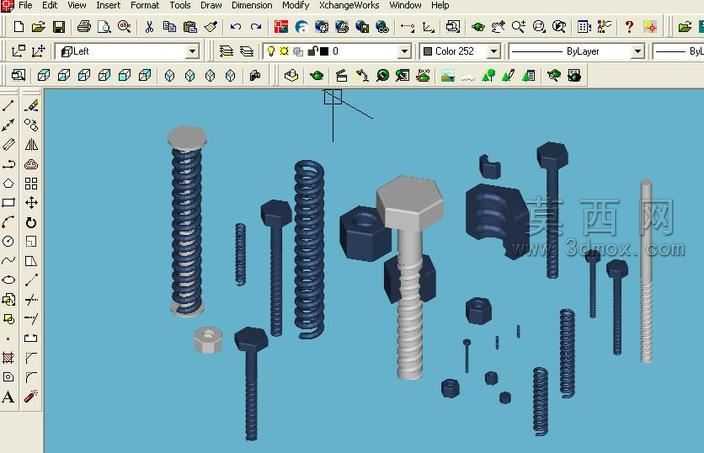This screenshot has height=453, width=704.
Task: Select the large coil spring with gray caps
Action: [x=187, y=222]
